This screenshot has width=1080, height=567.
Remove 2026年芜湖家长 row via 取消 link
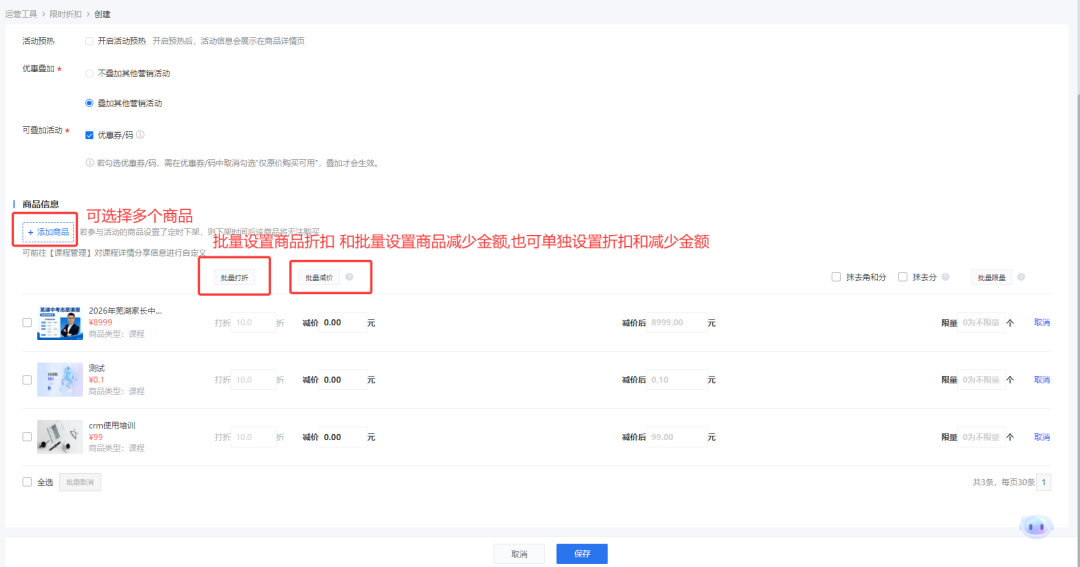[1042, 322]
